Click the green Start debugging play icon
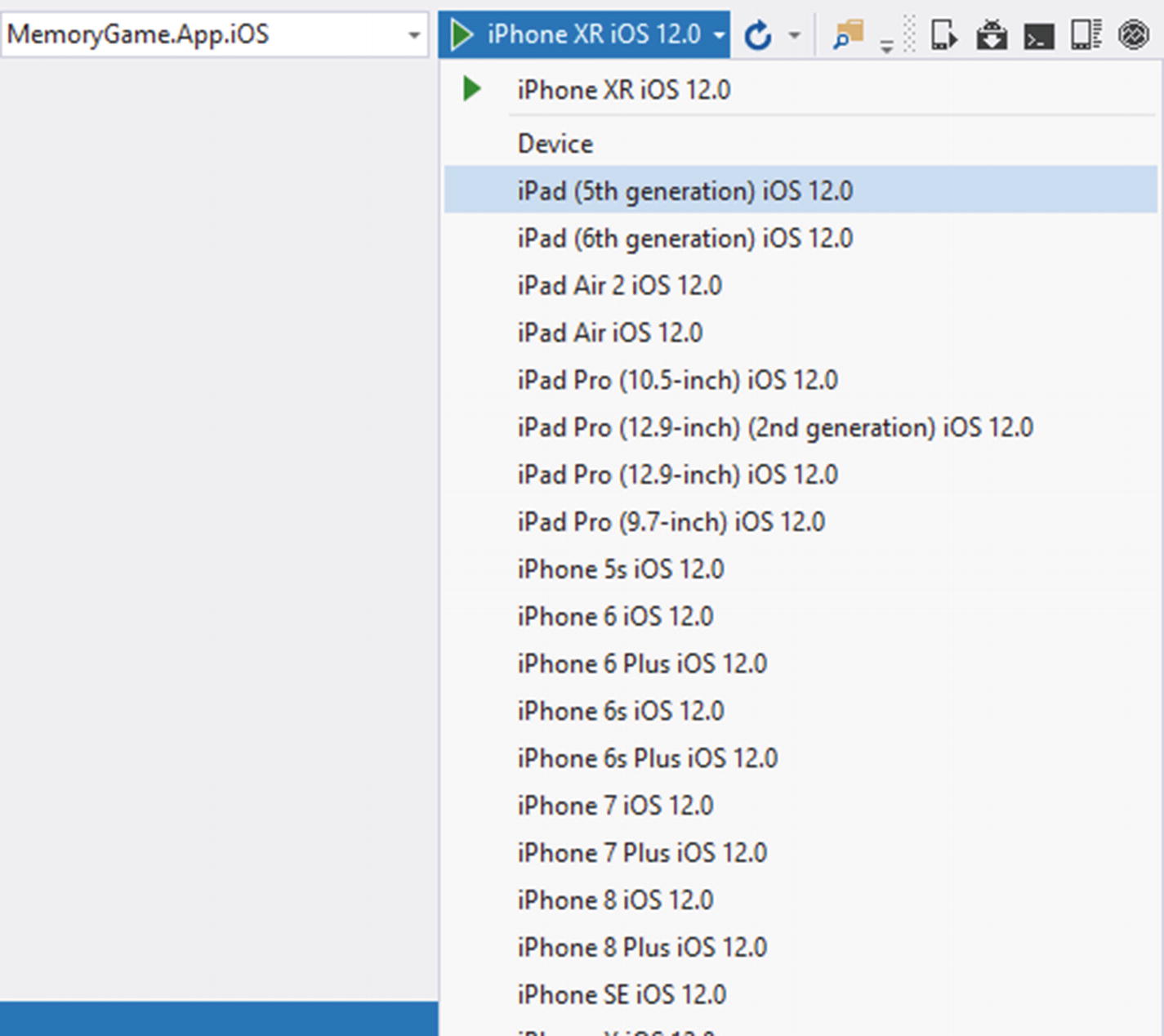 pyautogui.click(x=462, y=34)
